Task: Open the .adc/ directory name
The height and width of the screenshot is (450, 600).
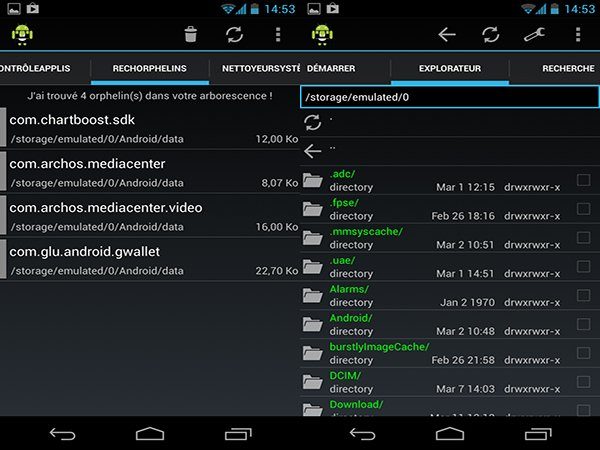Action: [342, 174]
